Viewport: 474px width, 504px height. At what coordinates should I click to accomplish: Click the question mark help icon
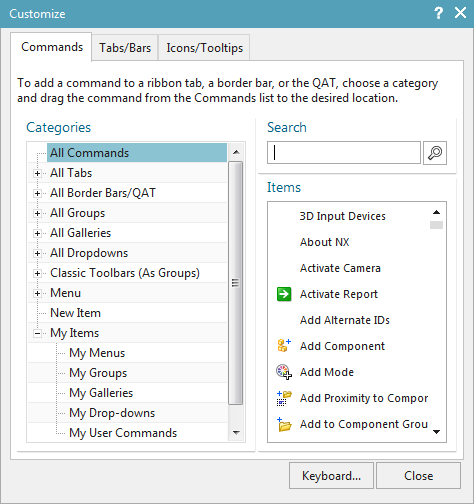pos(439,13)
